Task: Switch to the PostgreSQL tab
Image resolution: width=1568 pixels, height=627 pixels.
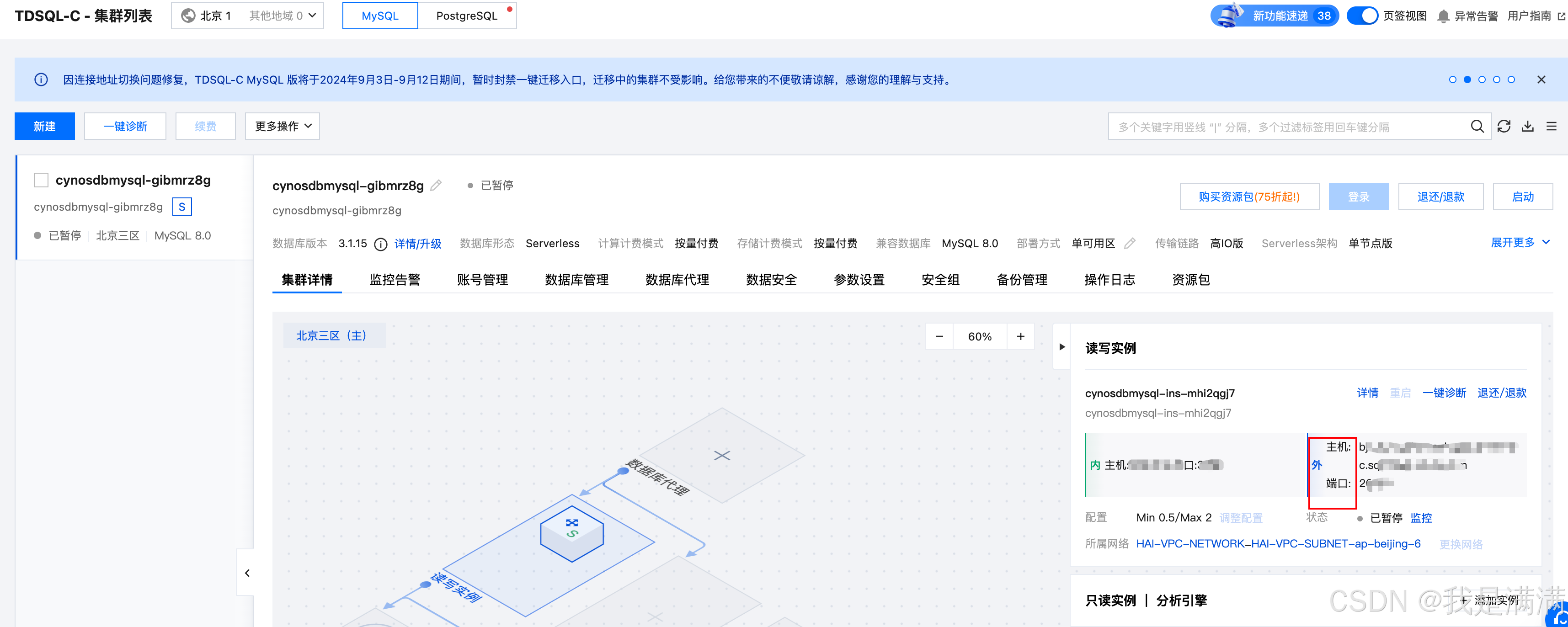Action: pos(467,16)
